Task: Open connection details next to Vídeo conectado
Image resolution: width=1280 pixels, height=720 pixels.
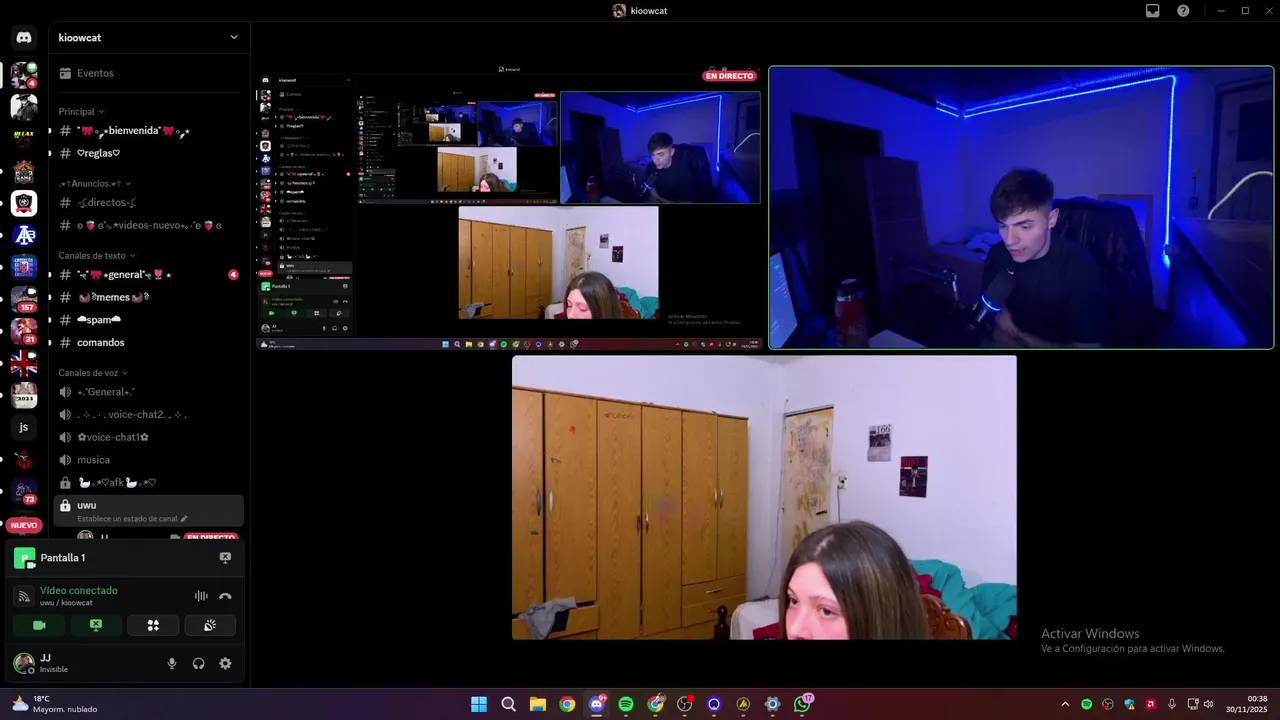Action: (x=25, y=596)
